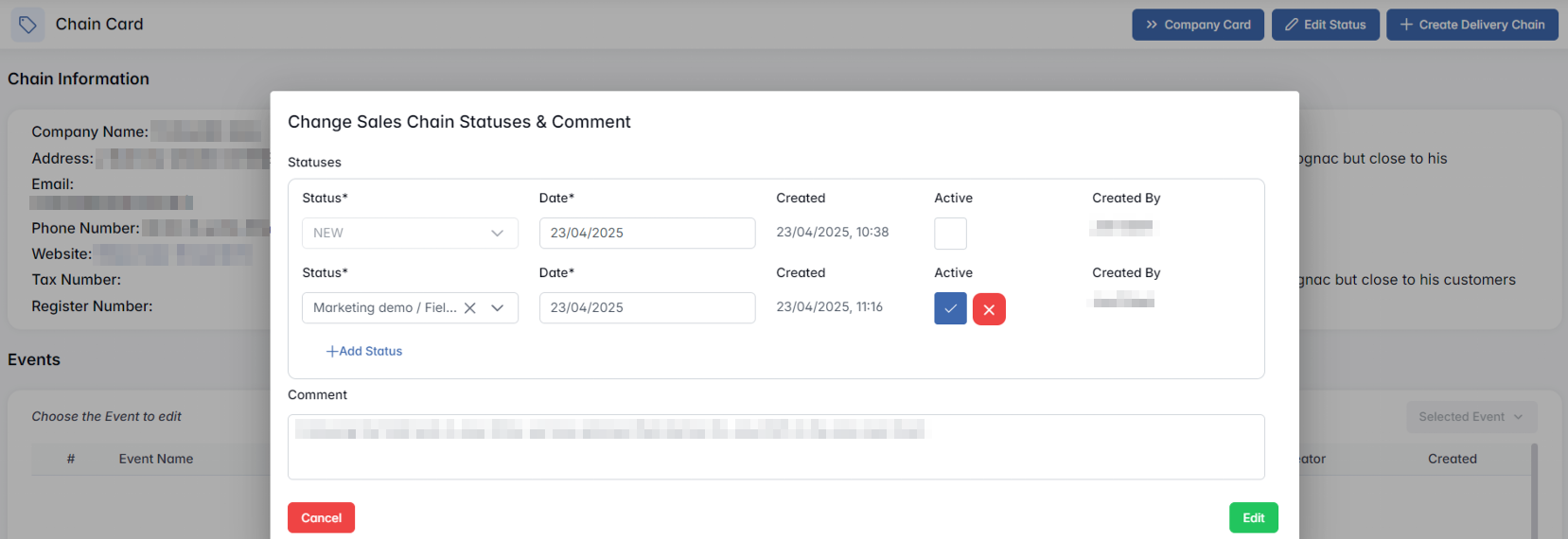Toggle the blue Active checkmark for second status

(950, 309)
